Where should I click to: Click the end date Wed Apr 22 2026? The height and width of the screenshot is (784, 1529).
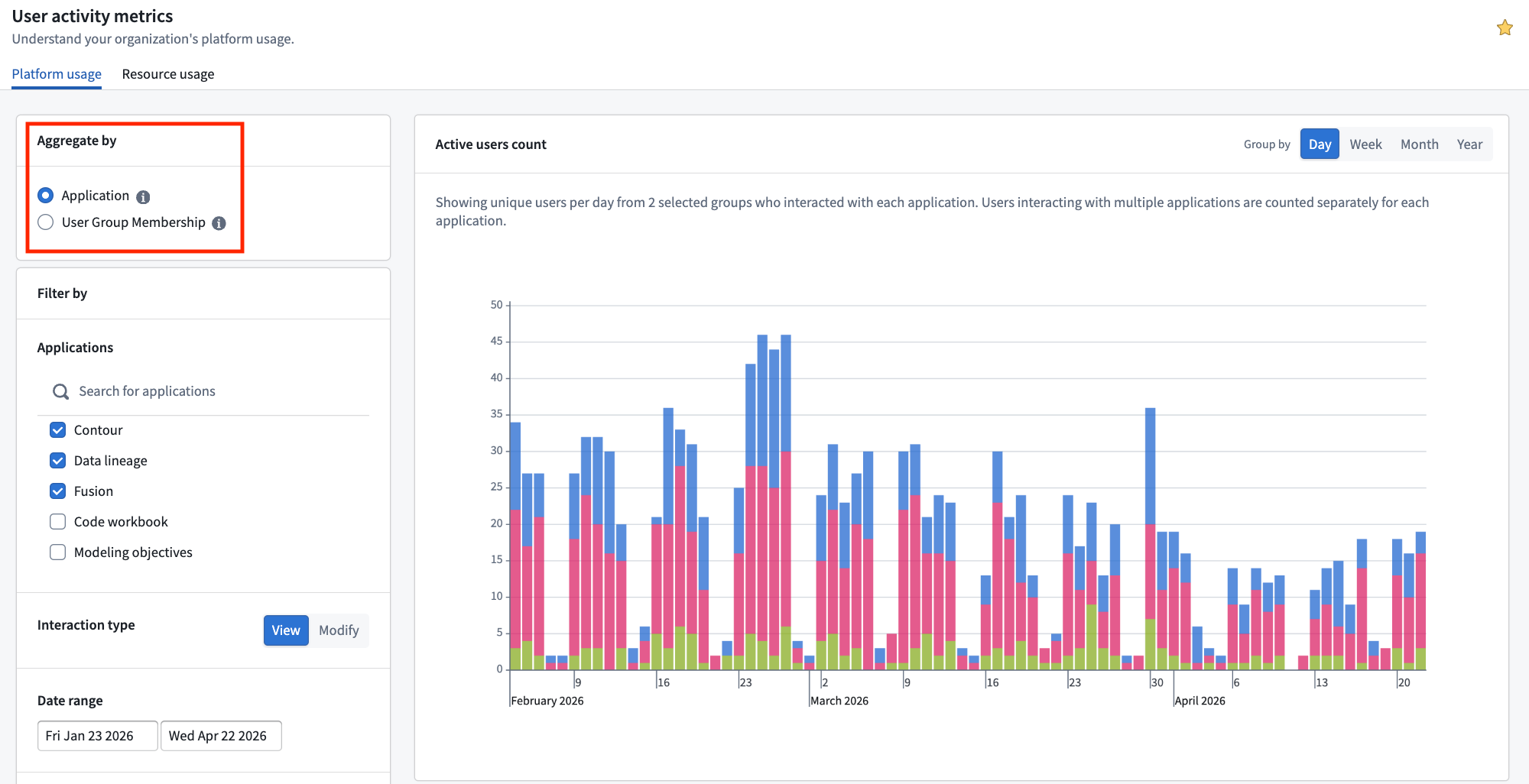[x=221, y=735]
